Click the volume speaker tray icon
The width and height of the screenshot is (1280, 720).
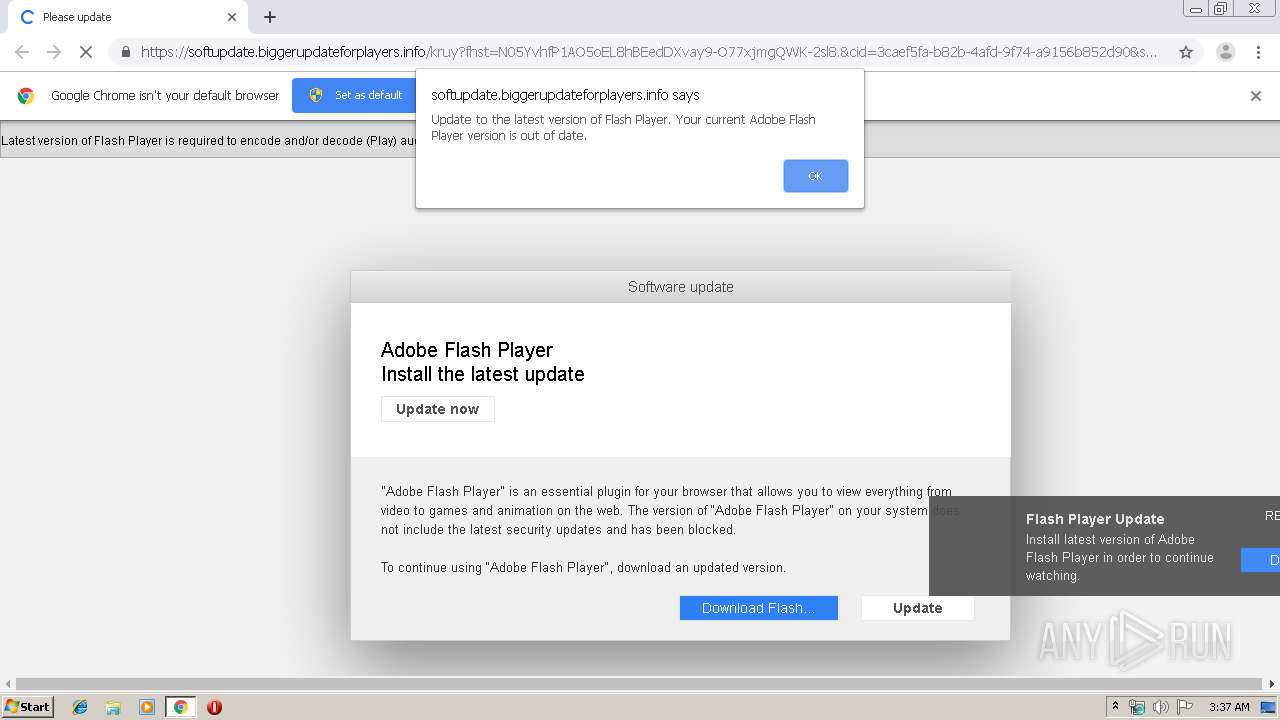[1161, 707]
